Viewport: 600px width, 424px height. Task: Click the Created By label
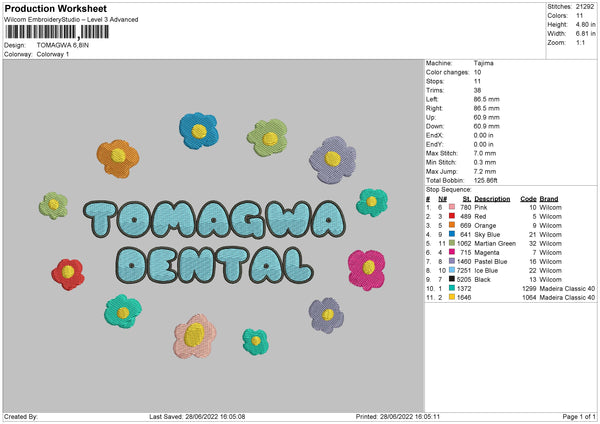coord(21,416)
